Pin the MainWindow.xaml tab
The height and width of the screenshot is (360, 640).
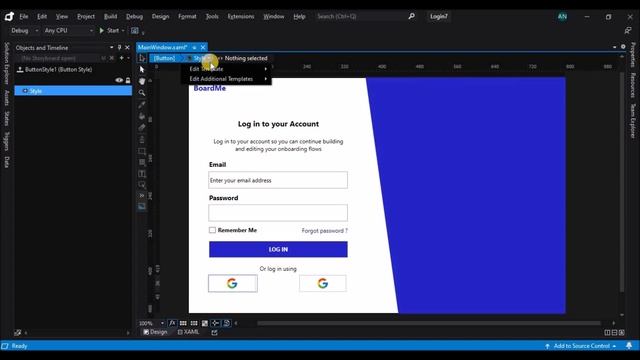(x=194, y=47)
